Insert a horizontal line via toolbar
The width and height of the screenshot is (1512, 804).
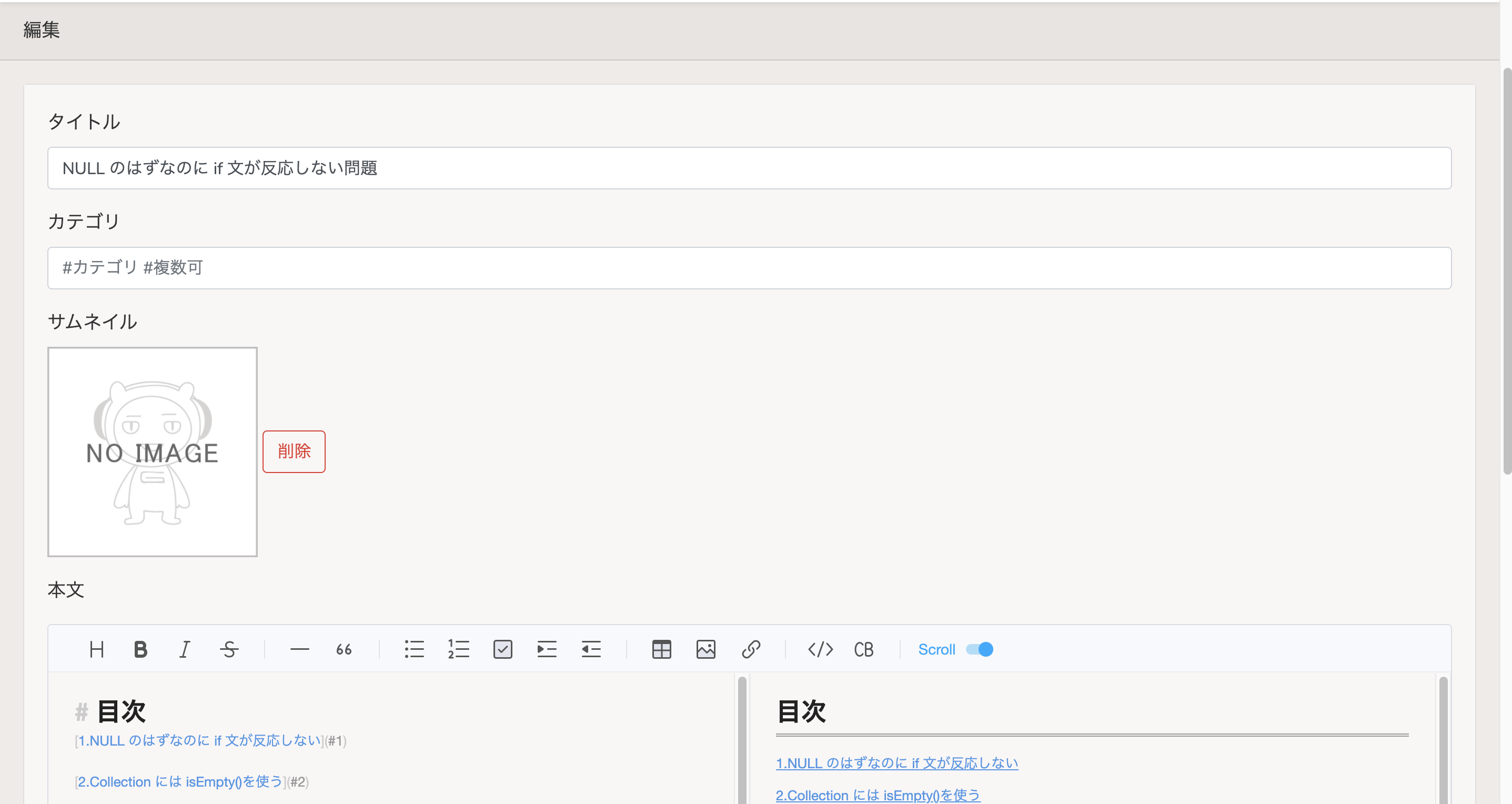click(x=299, y=650)
